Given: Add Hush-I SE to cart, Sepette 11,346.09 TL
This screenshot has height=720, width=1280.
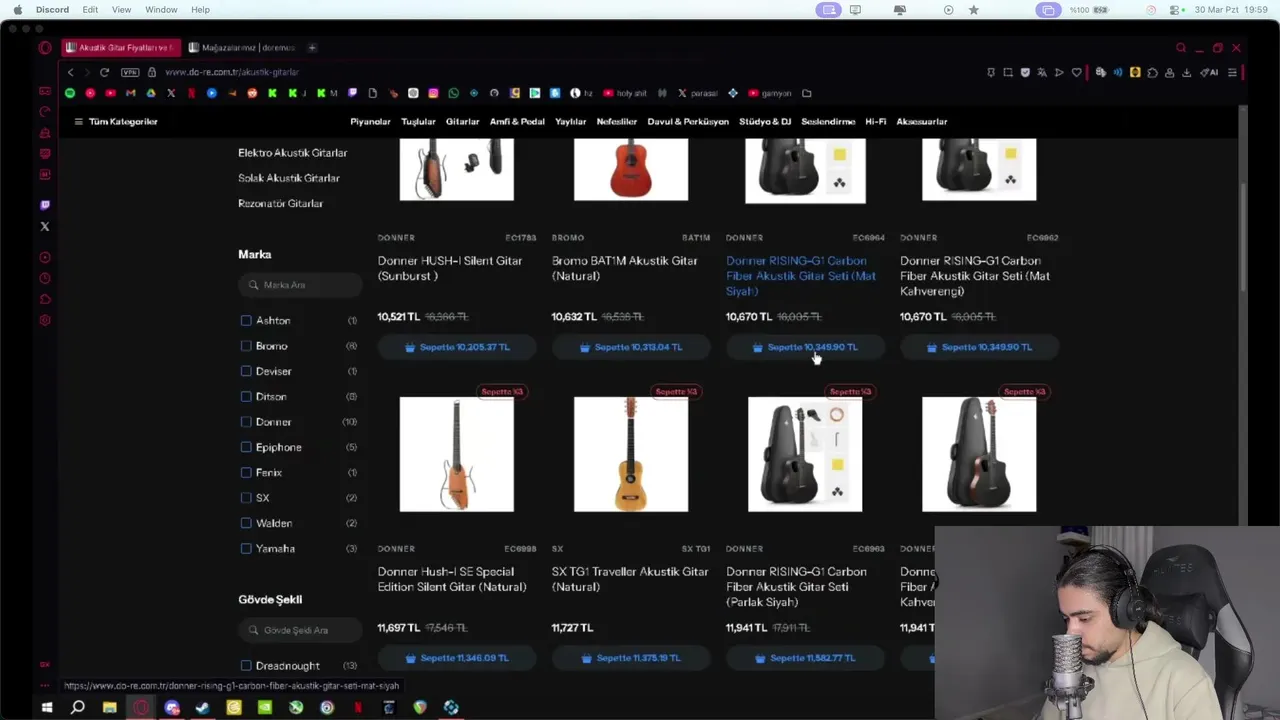Looking at the screenshot, I should pyautogui.click(x=457, y=658).
